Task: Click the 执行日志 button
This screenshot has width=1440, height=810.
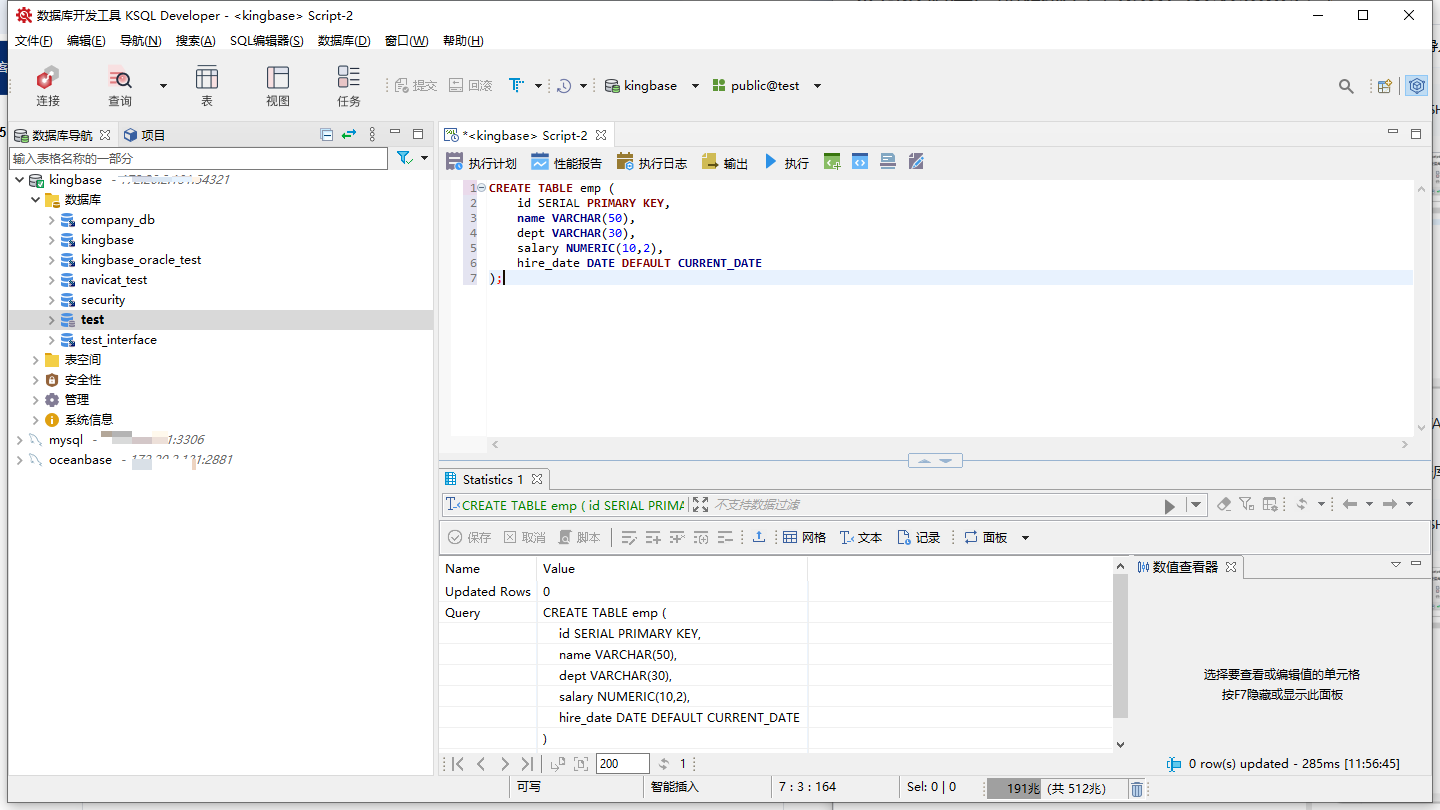Action: [652, 162]
